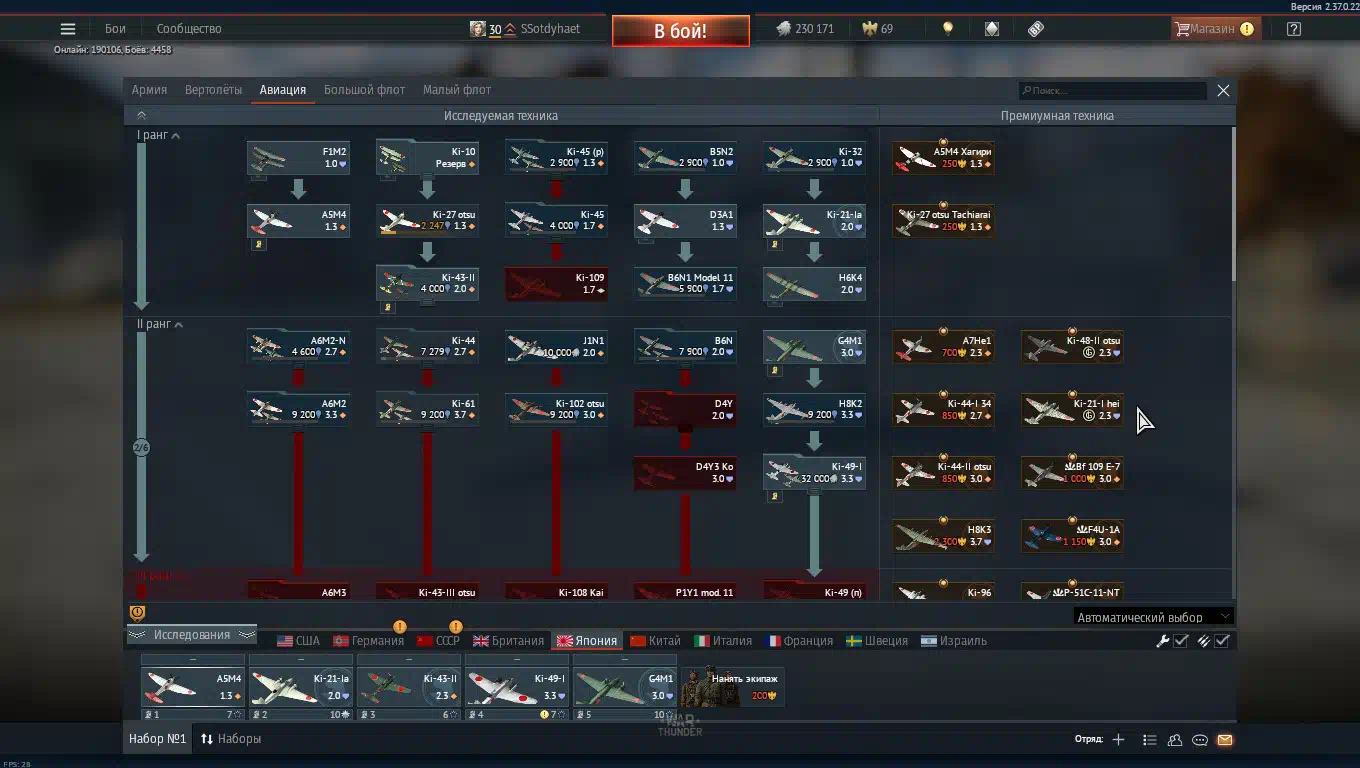Start battle with В бой! button

point(680,31)
